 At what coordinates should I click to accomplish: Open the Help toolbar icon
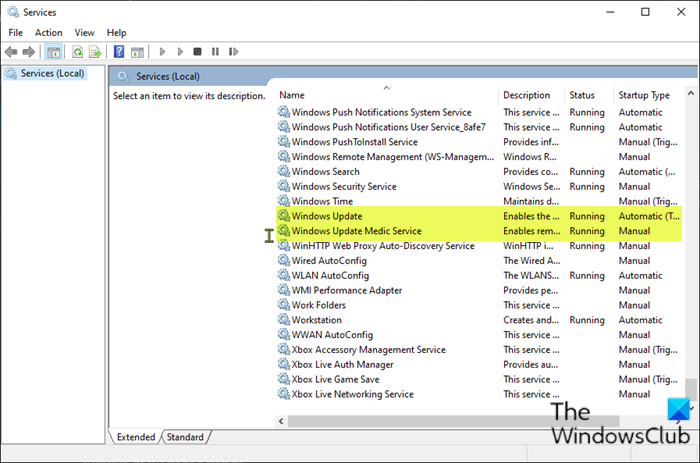click(119, 52)
